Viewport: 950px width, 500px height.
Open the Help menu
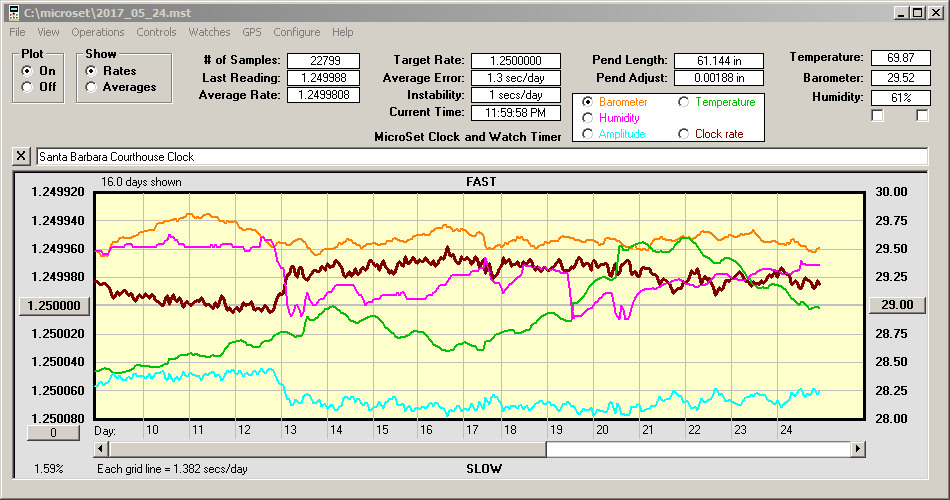point(342,32)
